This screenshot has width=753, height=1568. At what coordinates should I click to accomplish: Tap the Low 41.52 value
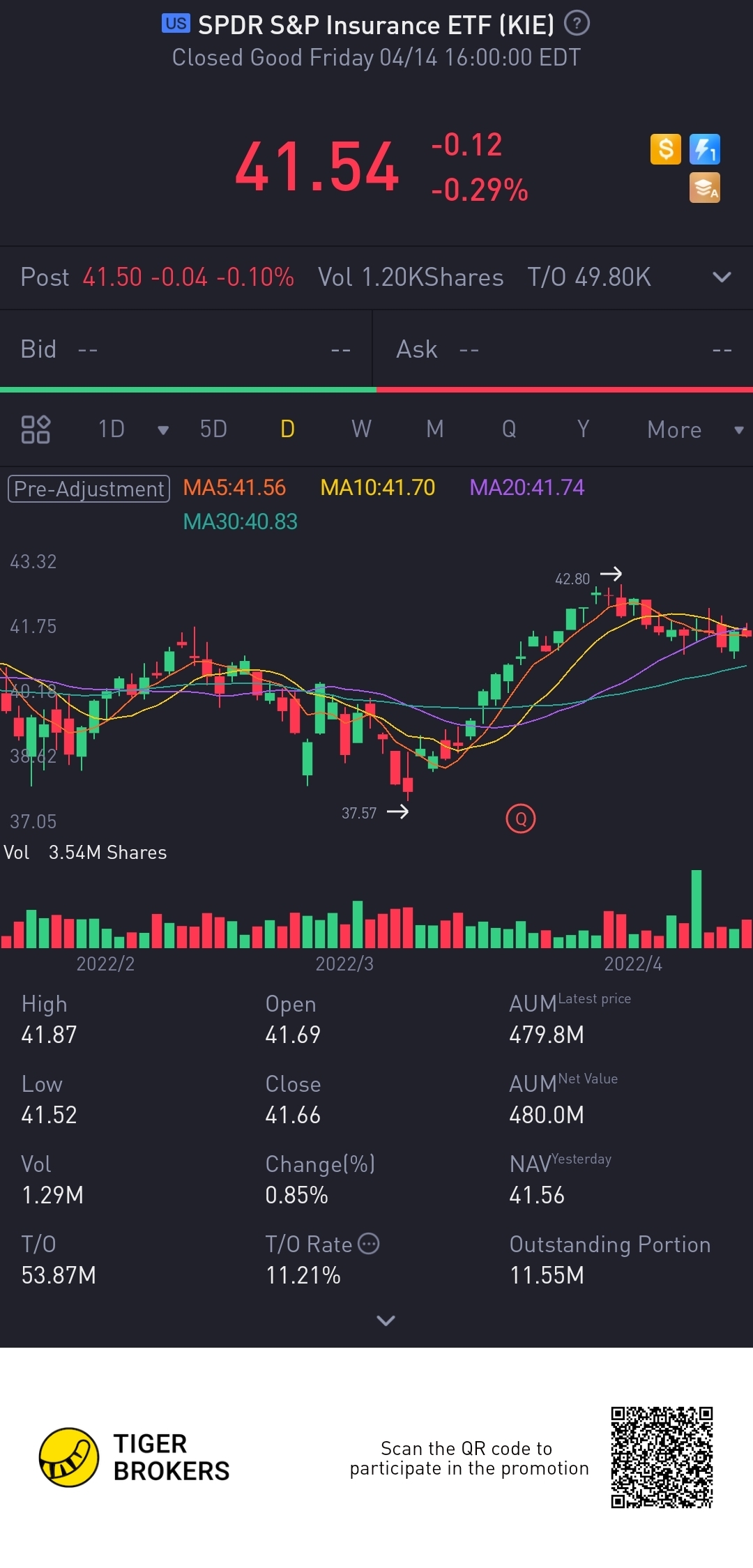point(49,1115)
